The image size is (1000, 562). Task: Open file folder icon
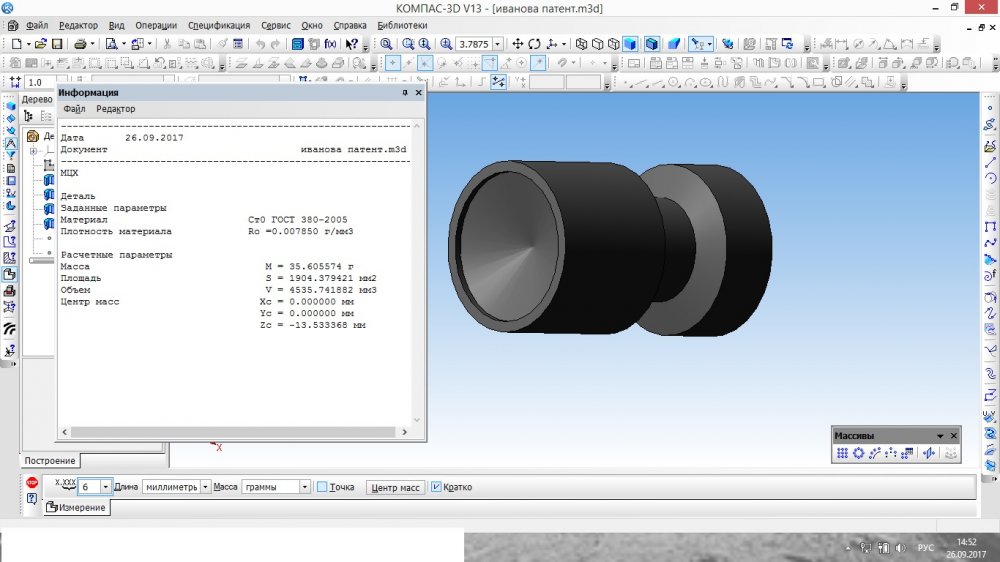pyautogui.click(x=41, y=44)
